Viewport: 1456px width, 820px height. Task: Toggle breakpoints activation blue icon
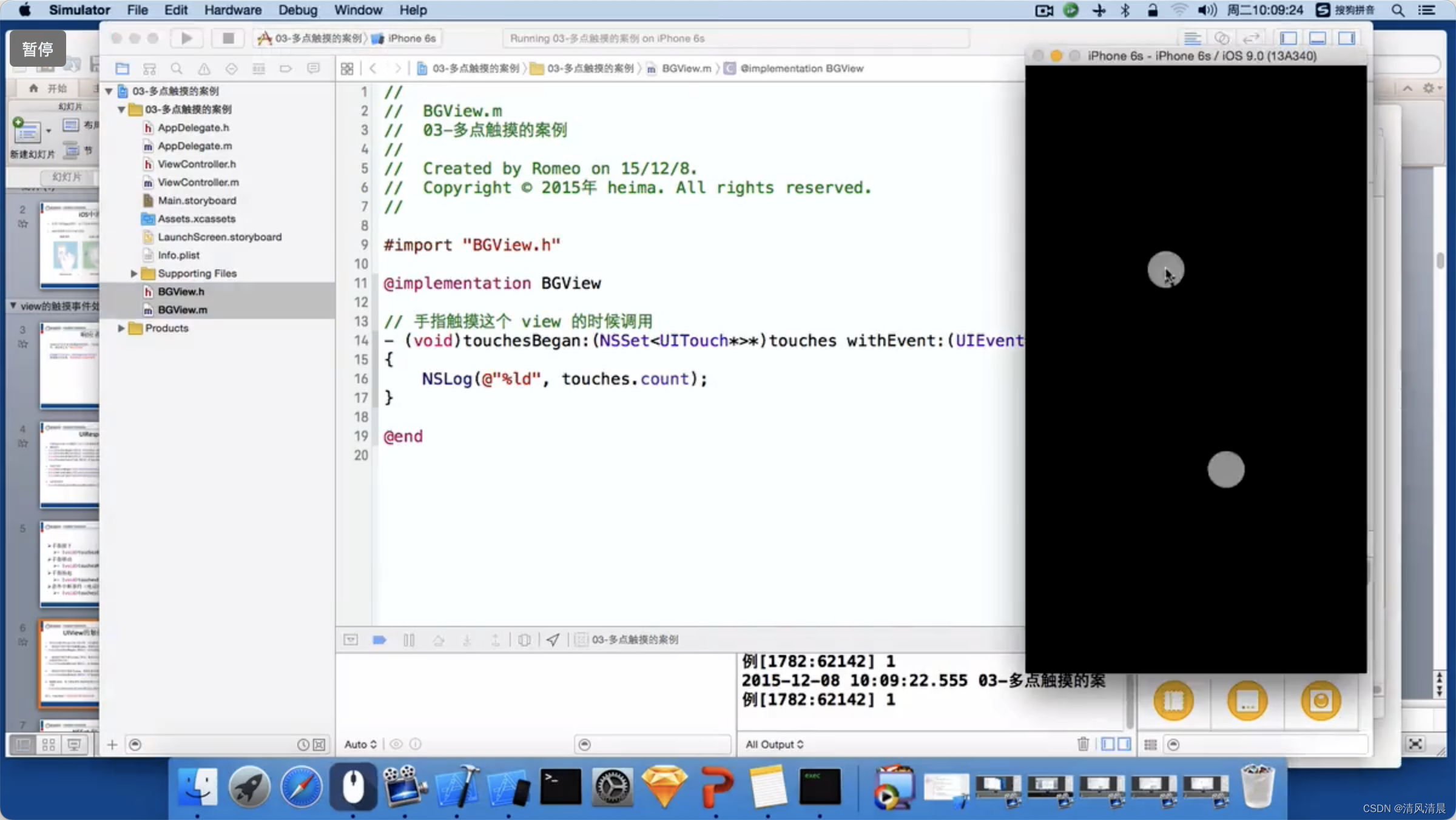(379, 640)
